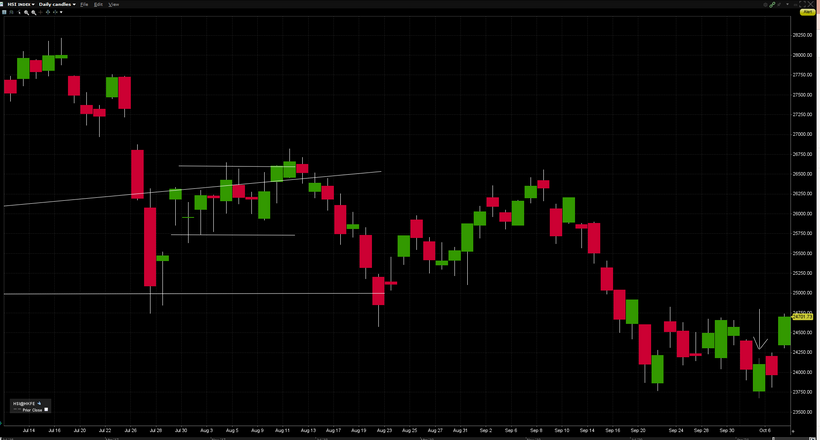
Task: Select the crosshair cursor tool
Action: coord(41,12)
